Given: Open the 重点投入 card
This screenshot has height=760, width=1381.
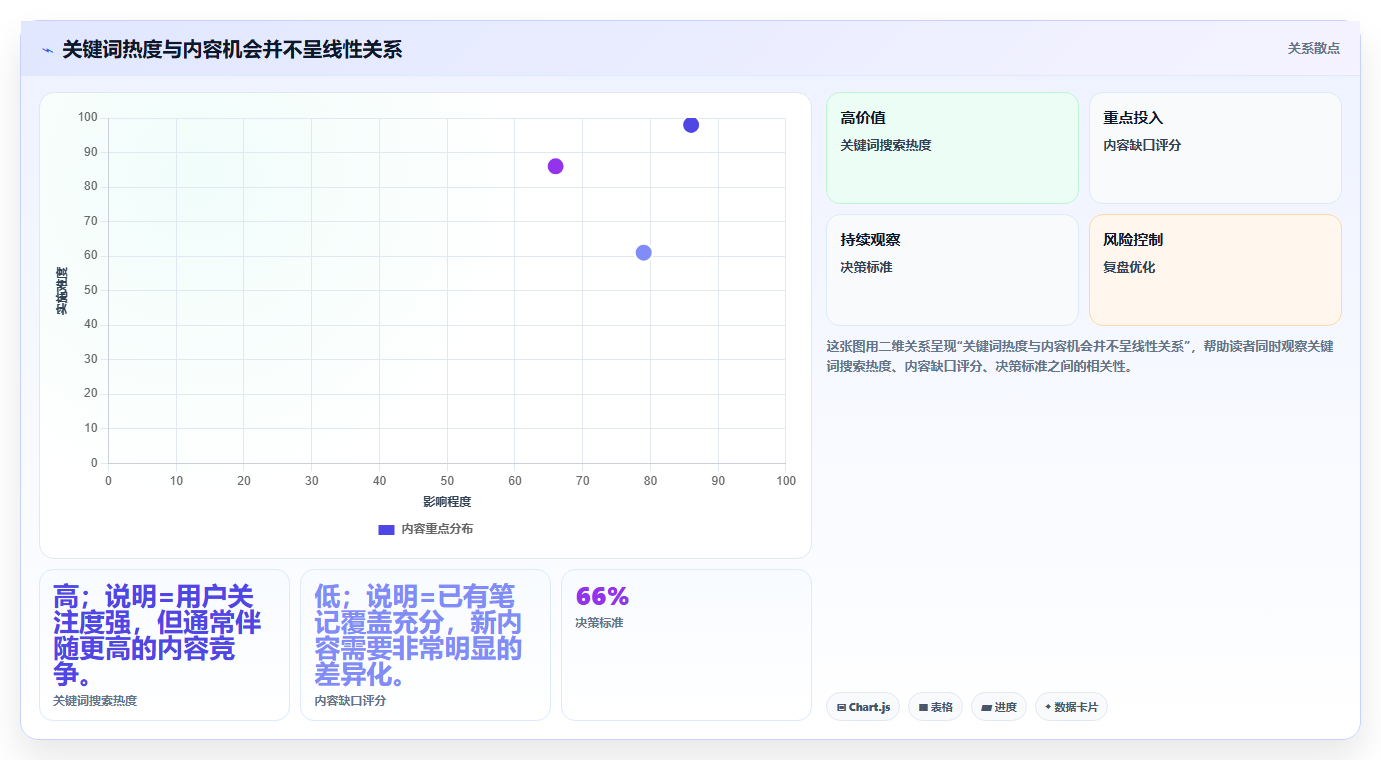Looking at the screenshot, I should click(x=1215, y=148).
